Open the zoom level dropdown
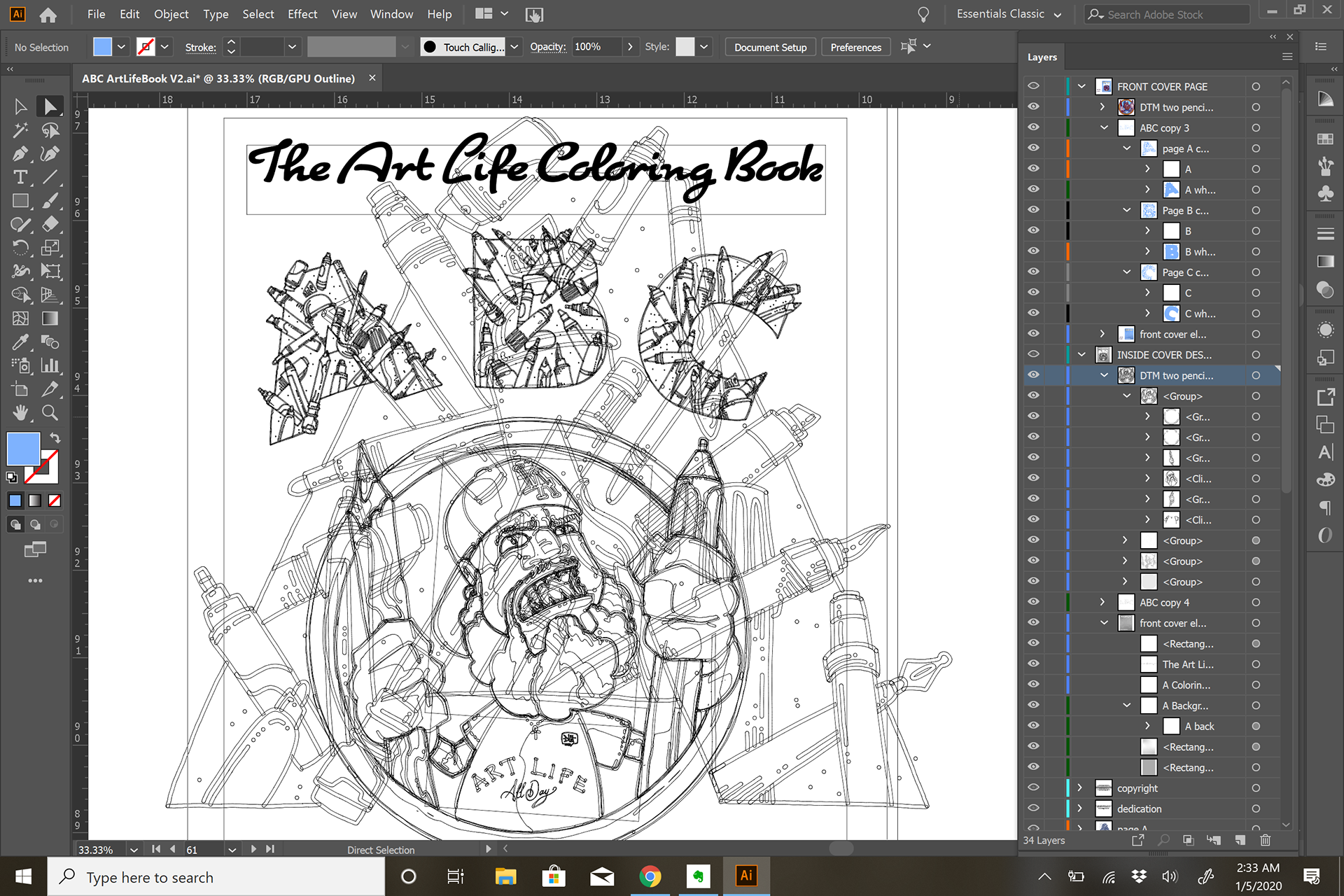 [x=134, y=850]
